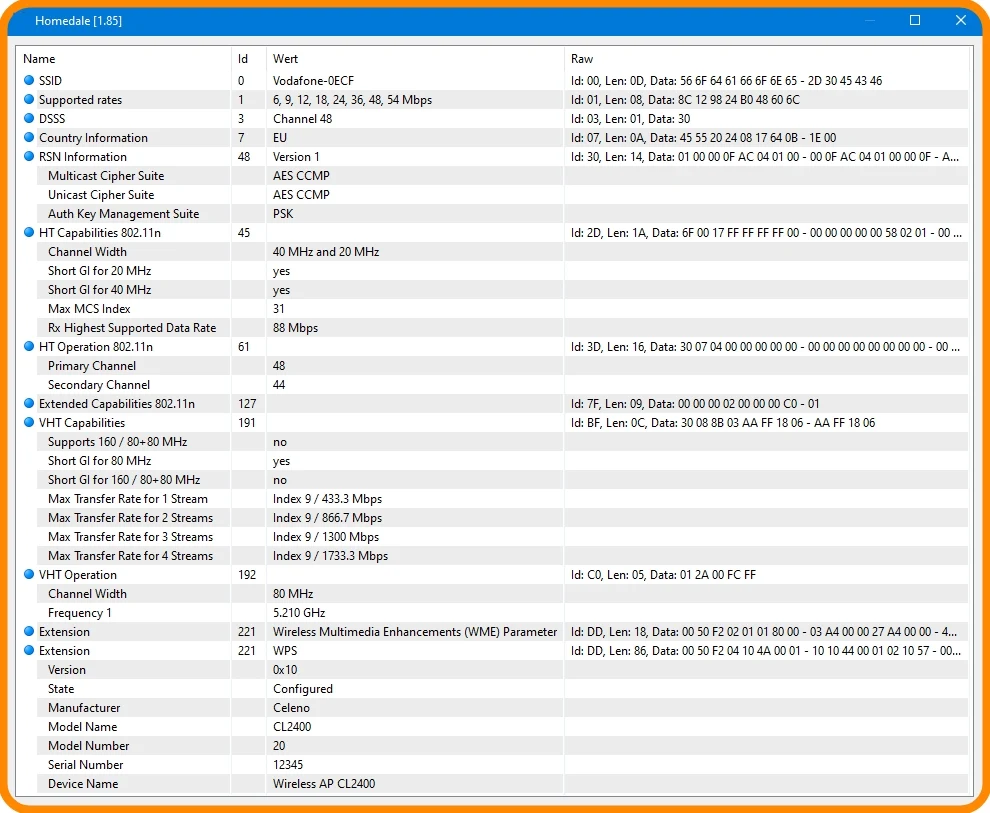
Task: Click the 'Wireless AP CL2400' device name
Action: [x=324, y=783]
